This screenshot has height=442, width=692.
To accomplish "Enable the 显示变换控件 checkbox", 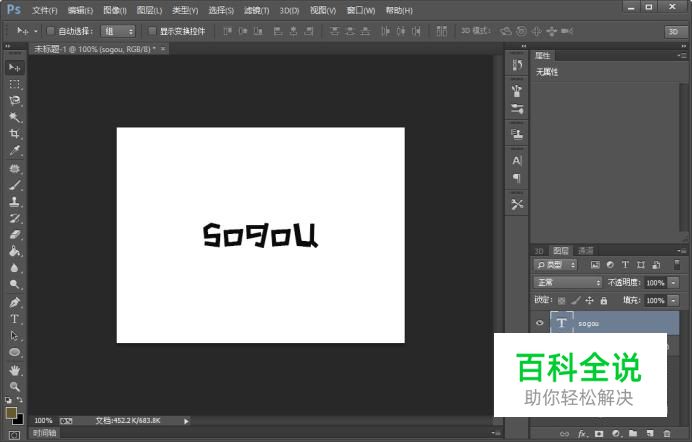I will pyautogui.click(x=152, y=31).
